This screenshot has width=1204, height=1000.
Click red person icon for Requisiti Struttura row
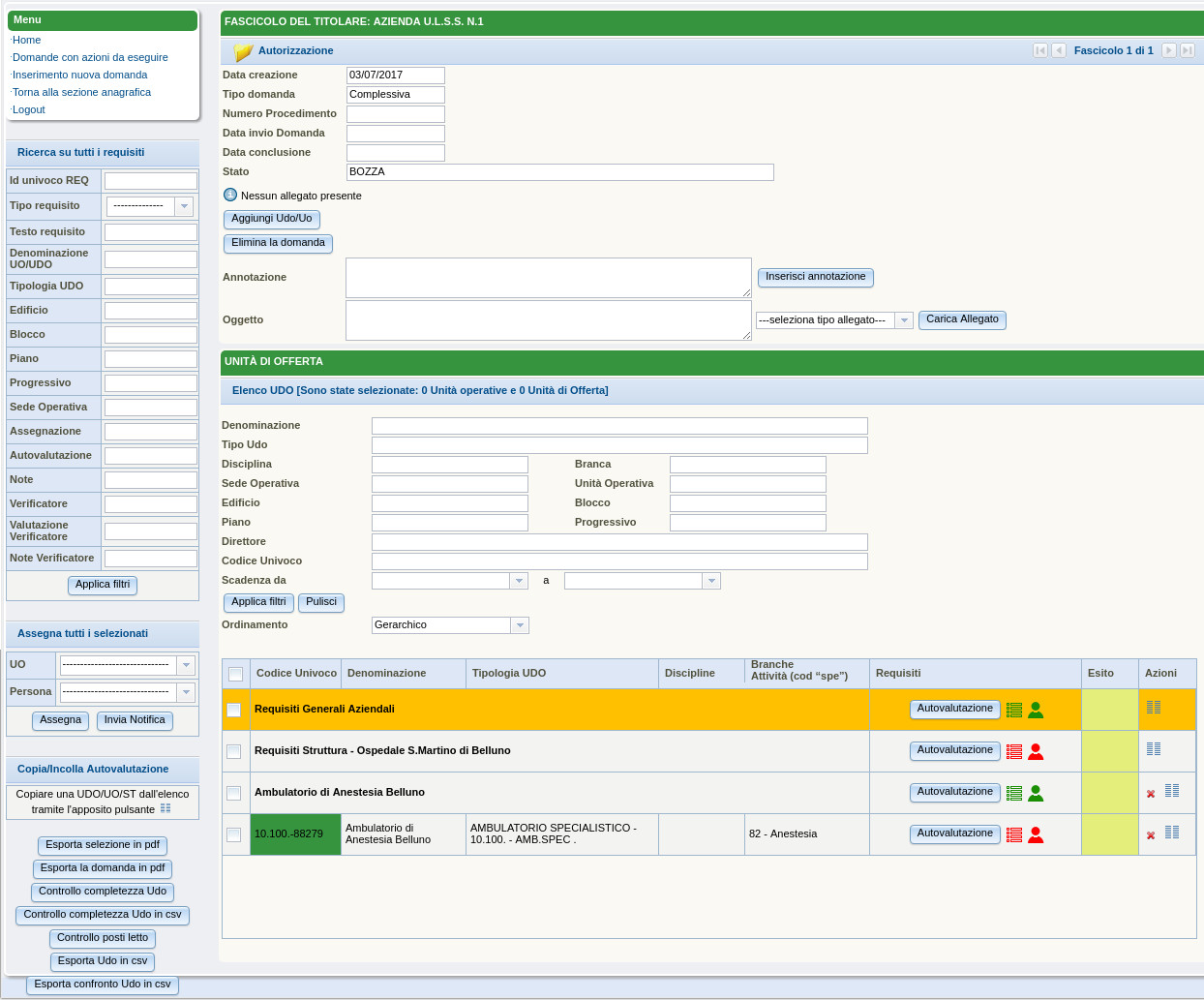[1036, 751]
